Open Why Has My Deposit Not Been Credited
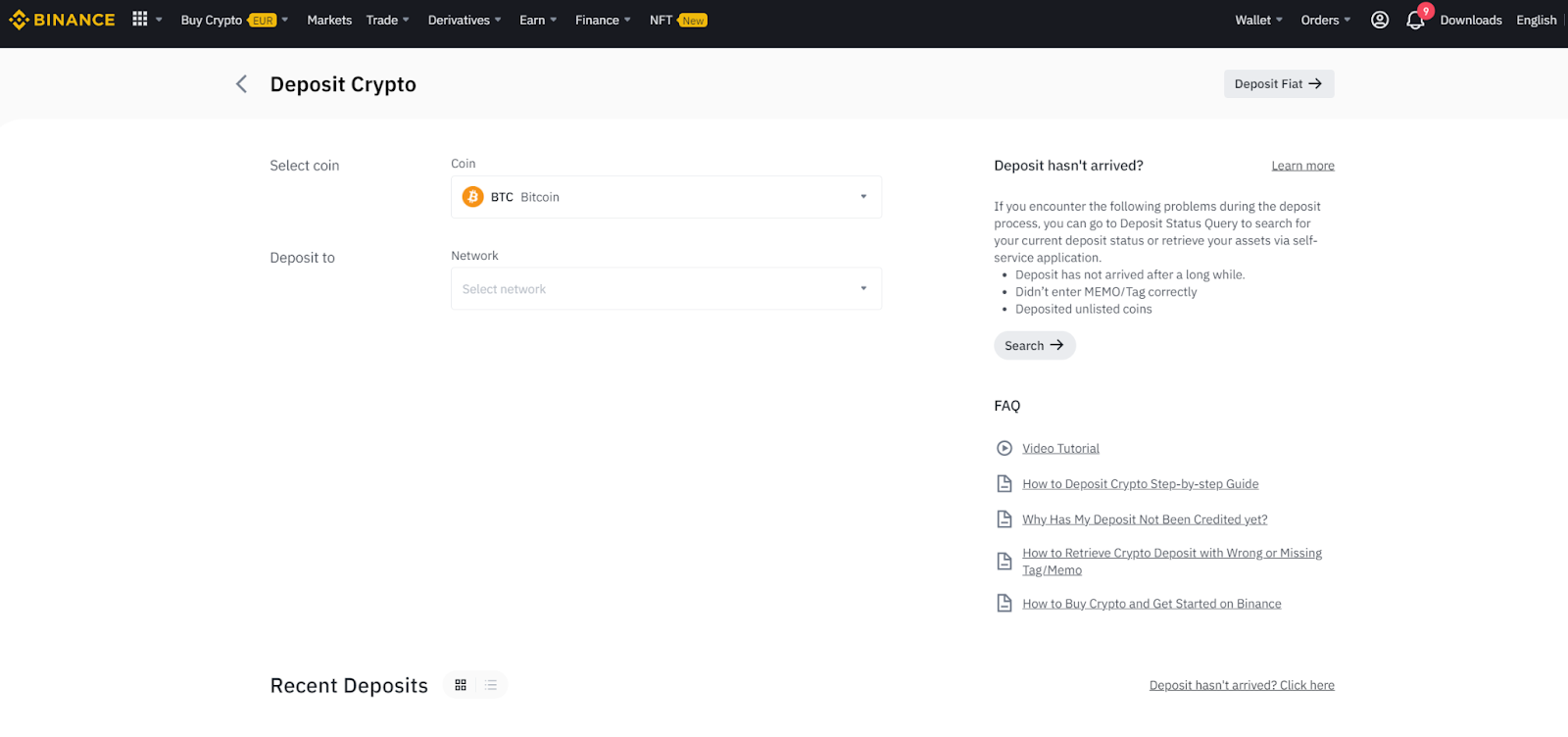 pyautogui.click(x=1145, y=519)
